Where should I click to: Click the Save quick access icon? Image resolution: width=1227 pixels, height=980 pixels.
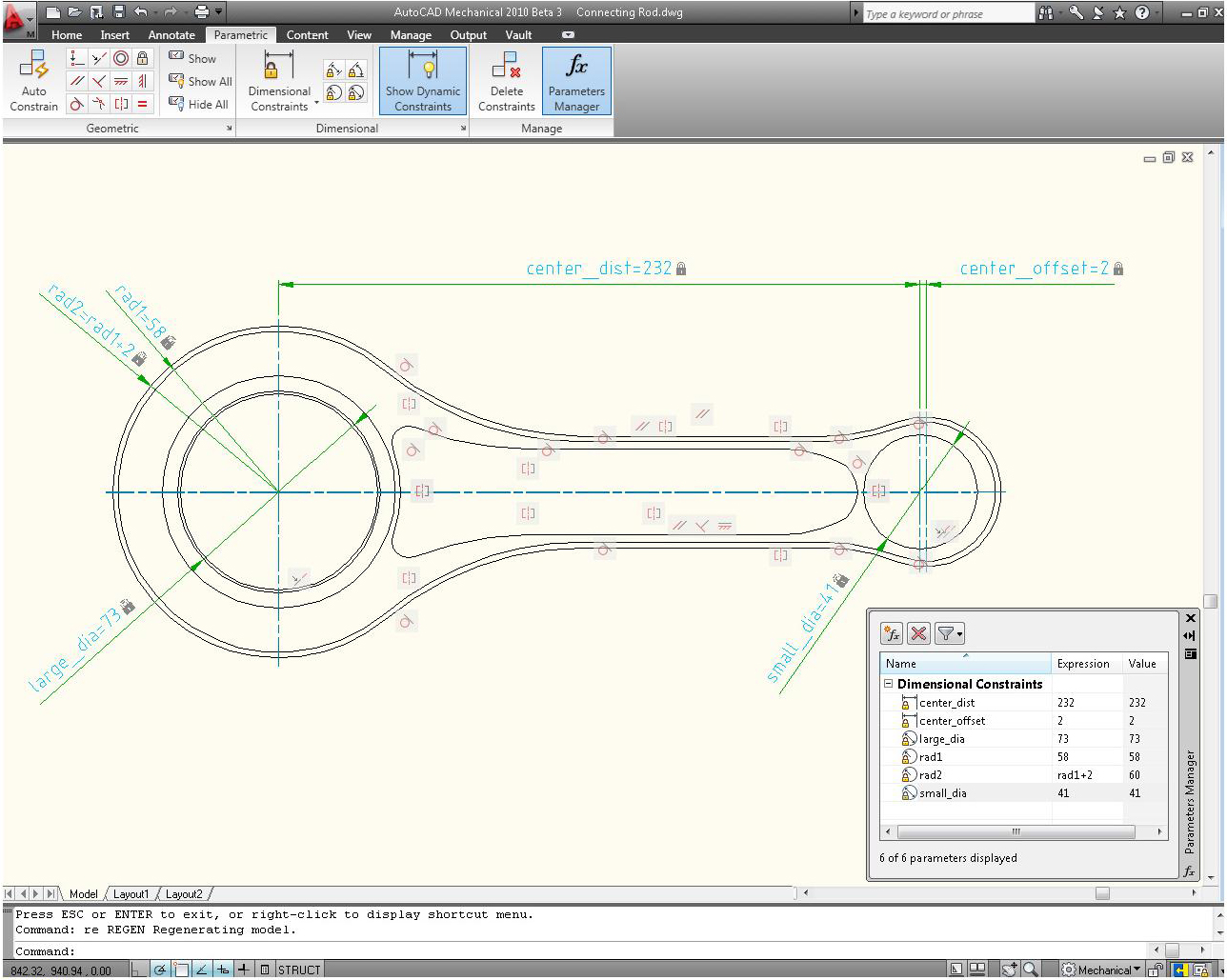pyautogui.click(x=119, y=12)
